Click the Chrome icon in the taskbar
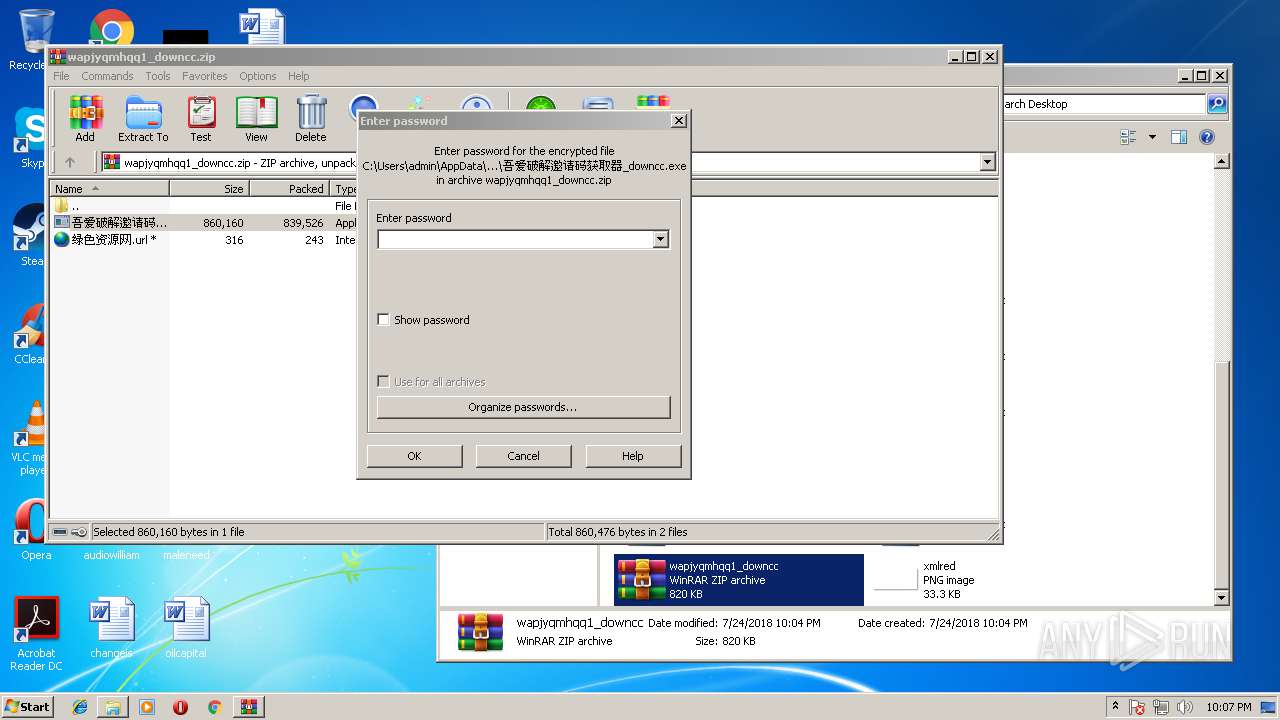1280x720 pixels. (x=214, y=707)
